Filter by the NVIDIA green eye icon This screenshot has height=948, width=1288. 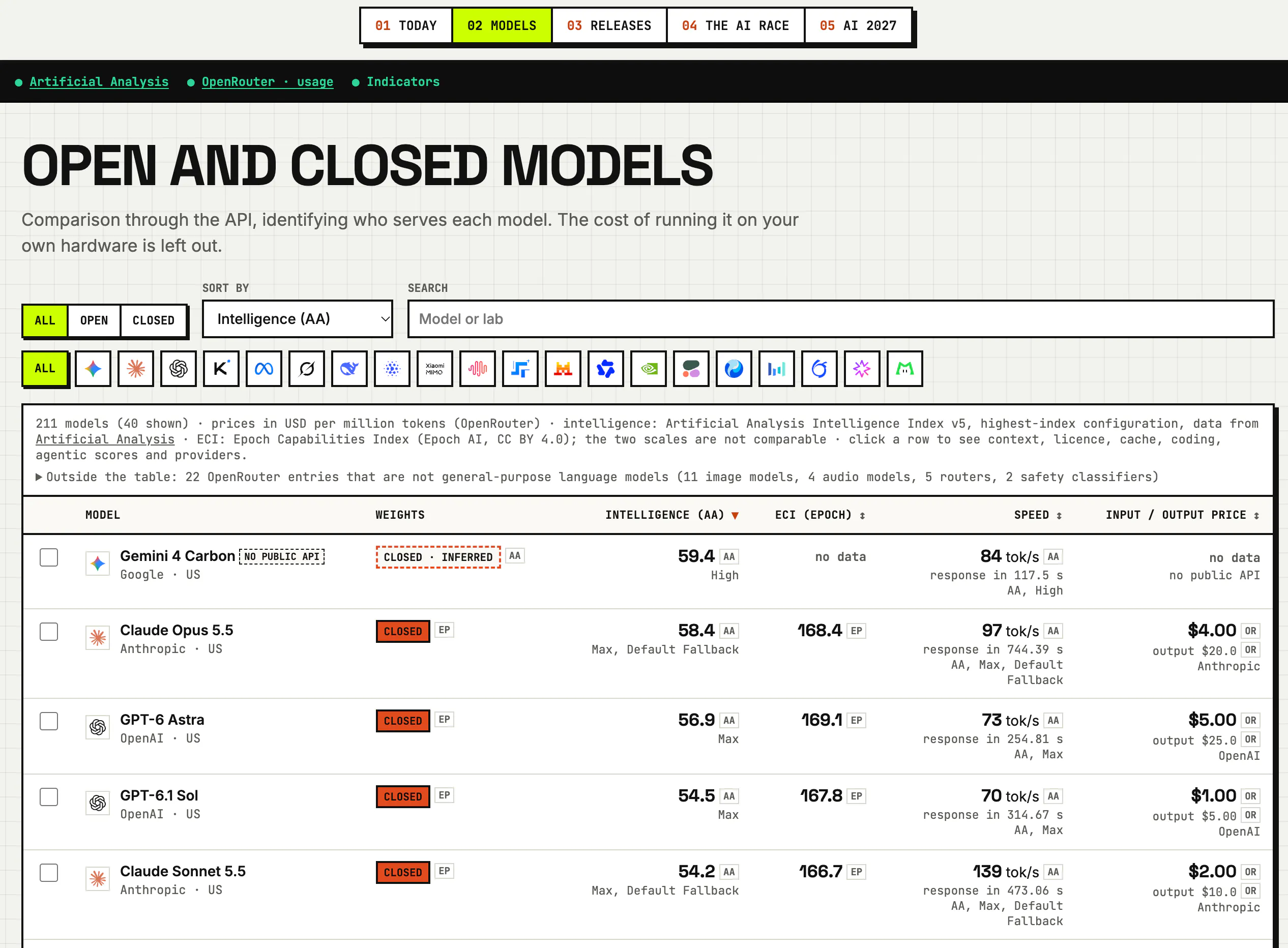pyautogui.click(x=649, y=368)
